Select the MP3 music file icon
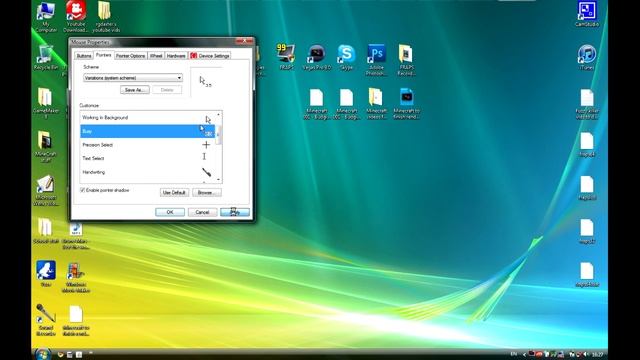The image size is (640, 360). (x=76, y=236)
